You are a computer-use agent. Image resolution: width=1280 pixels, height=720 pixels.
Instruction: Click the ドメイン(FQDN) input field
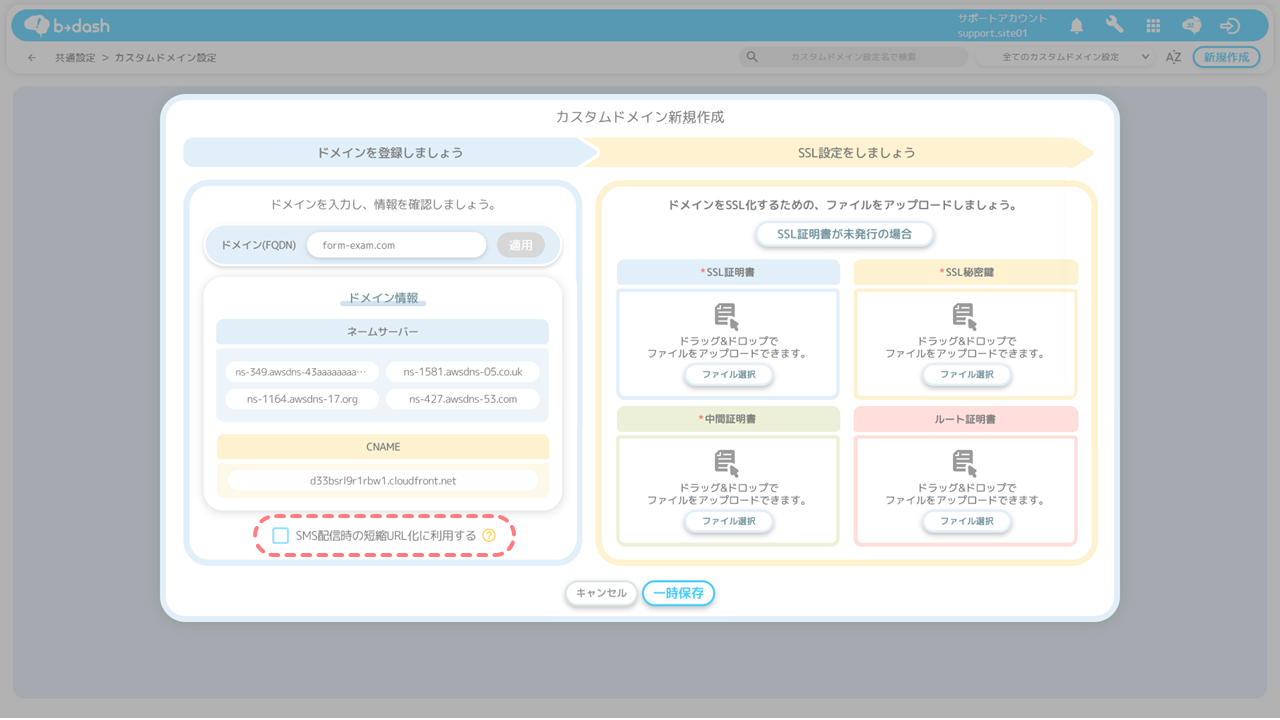[396, 245]
